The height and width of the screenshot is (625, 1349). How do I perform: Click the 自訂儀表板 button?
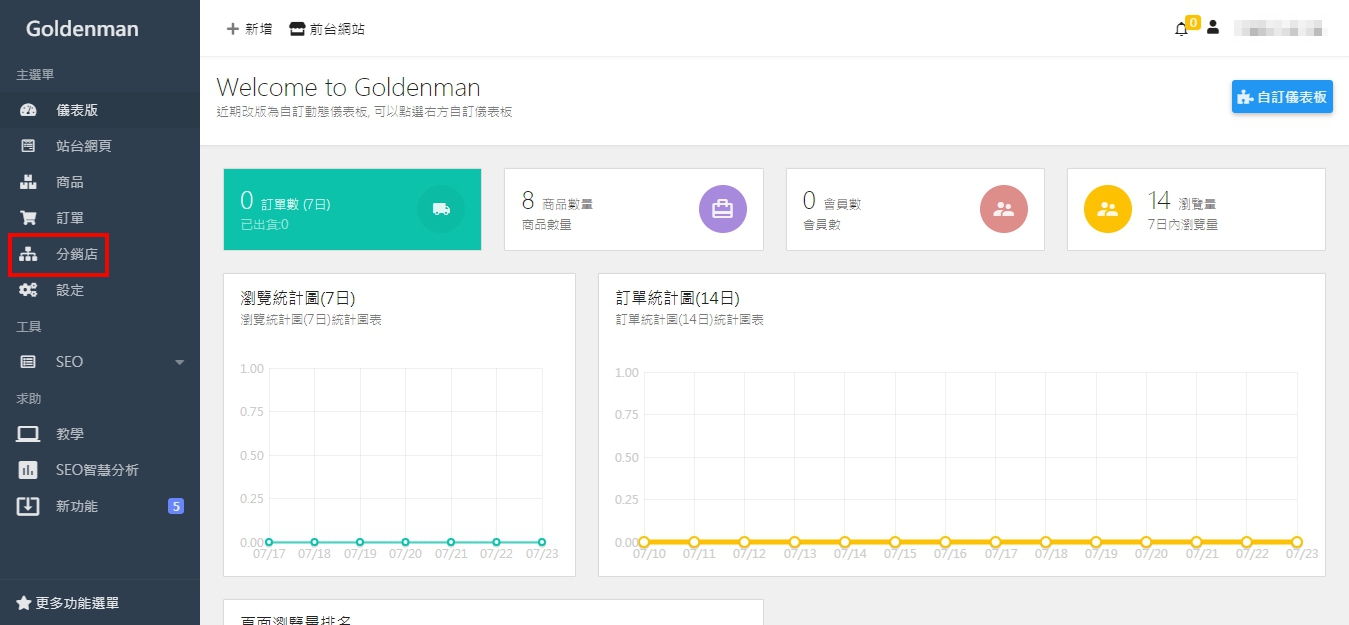pyautogui.click(x=1282, y=97)
